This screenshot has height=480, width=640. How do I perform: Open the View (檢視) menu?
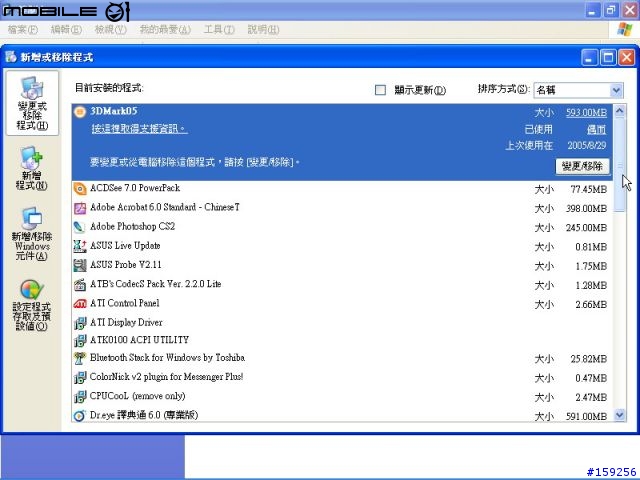tap(110, 29)
